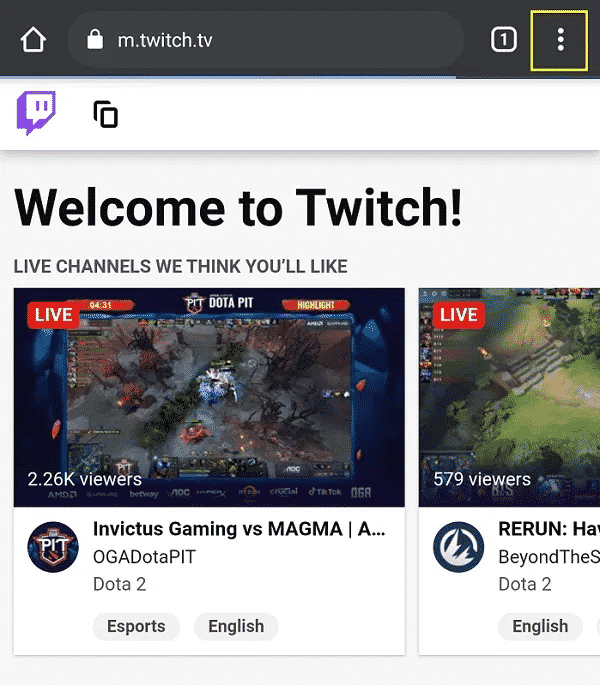Open the OGADotaPIT channel name link
Screen dimensions: 600x685
144,557
